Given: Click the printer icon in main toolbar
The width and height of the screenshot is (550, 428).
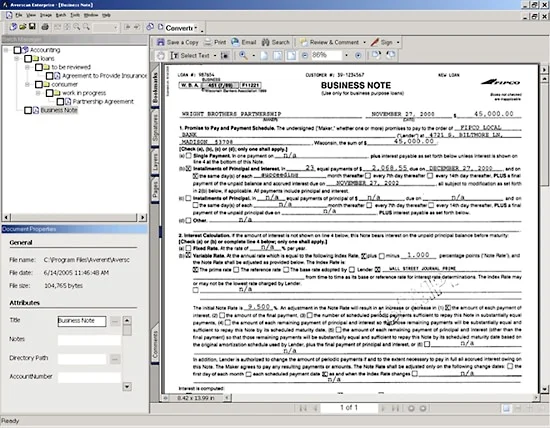Looking at the screenshot, I should [45, 27].
